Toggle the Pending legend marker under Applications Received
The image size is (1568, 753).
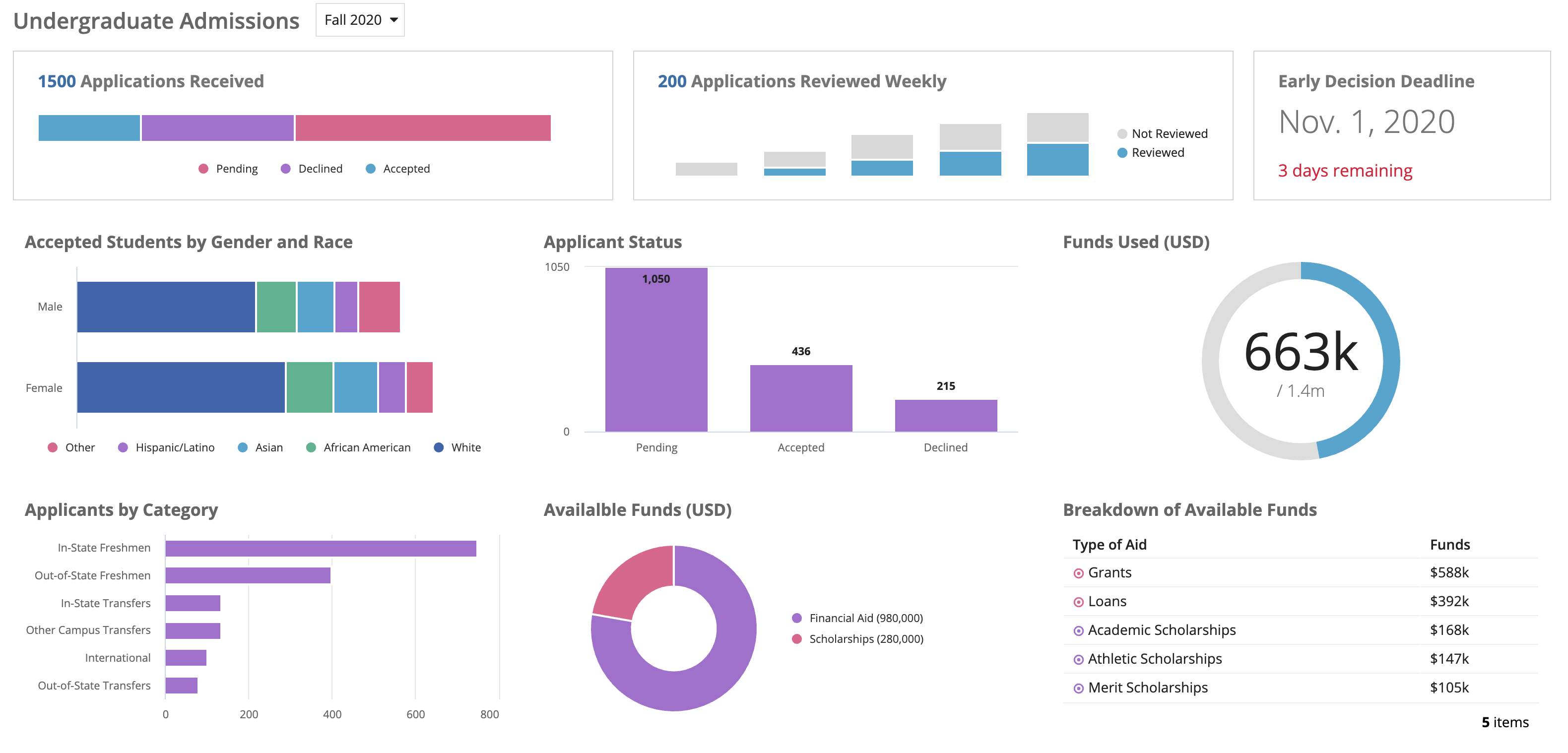click(x=203, y=169)
